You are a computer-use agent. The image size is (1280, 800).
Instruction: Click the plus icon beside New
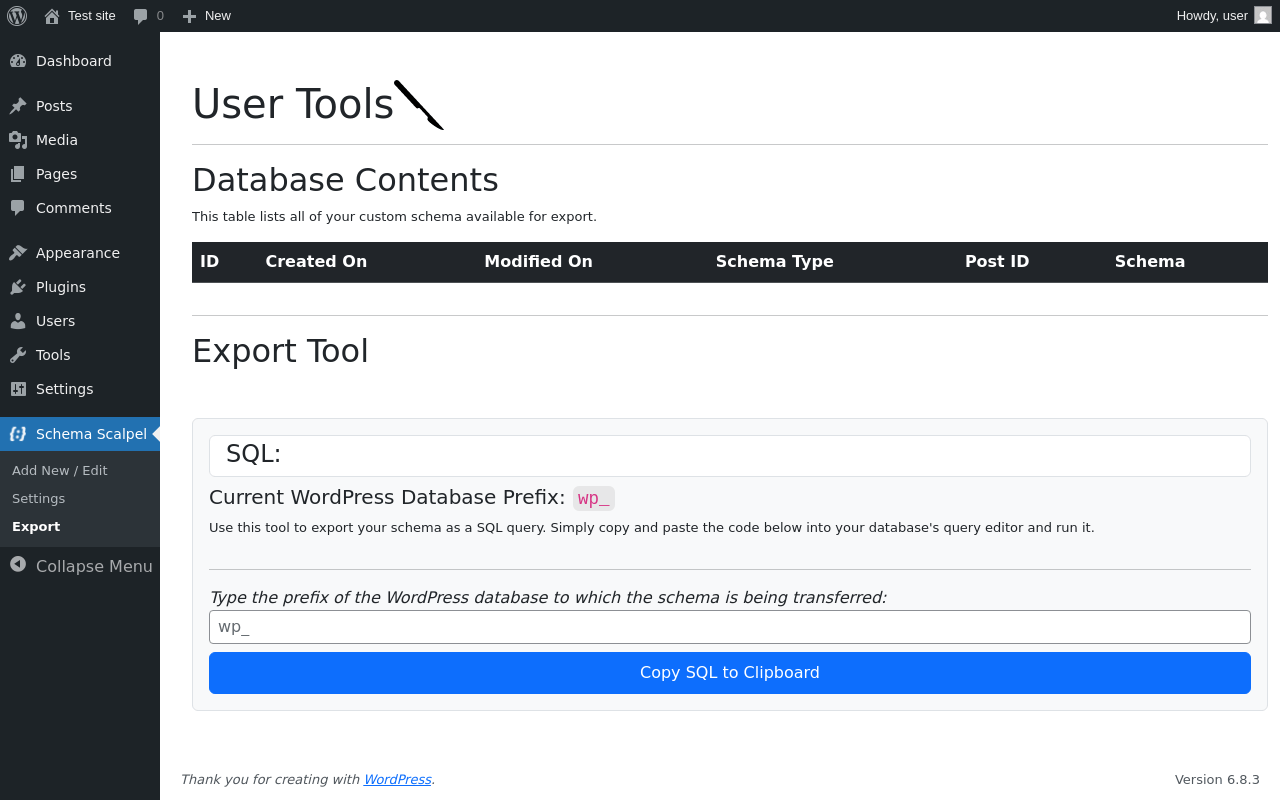pyautogui.click(x=189, y=16)
